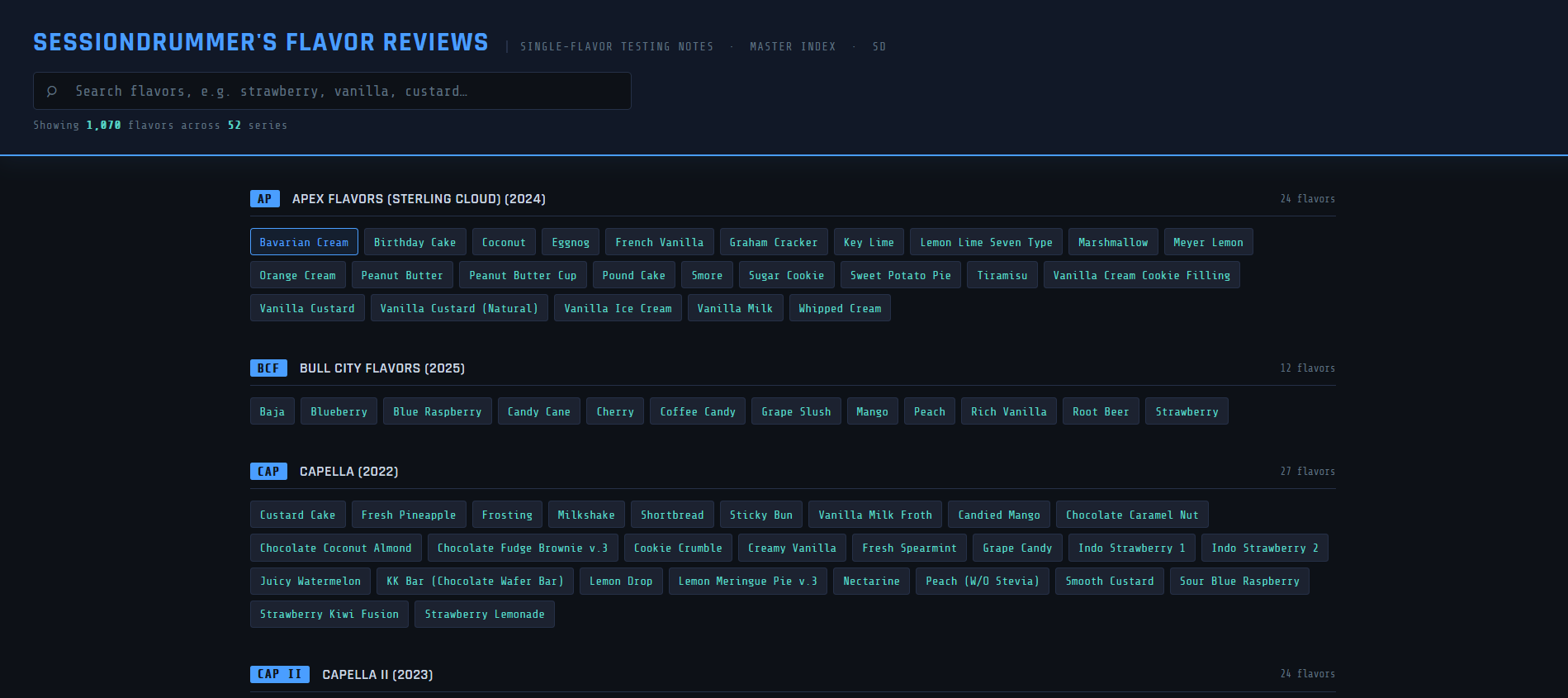Screen dimensions: 1568x698
Task: Click SessionDrummer's Flavor Reviews title
Action: pos(261,43)
